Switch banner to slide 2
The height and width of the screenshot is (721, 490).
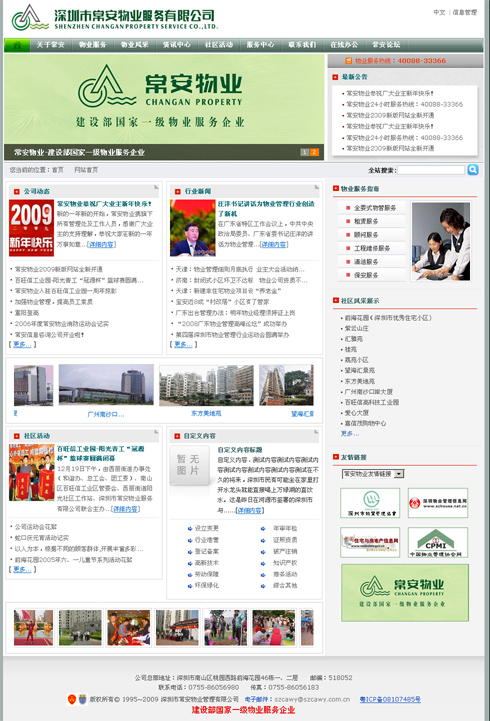click(314, 152)
